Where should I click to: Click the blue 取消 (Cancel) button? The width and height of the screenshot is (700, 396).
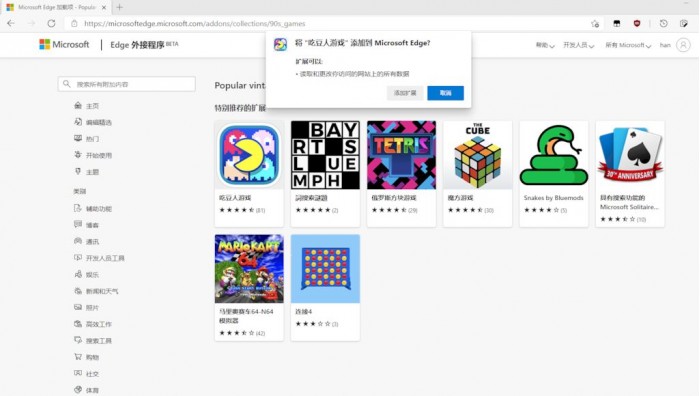(445, 93)
